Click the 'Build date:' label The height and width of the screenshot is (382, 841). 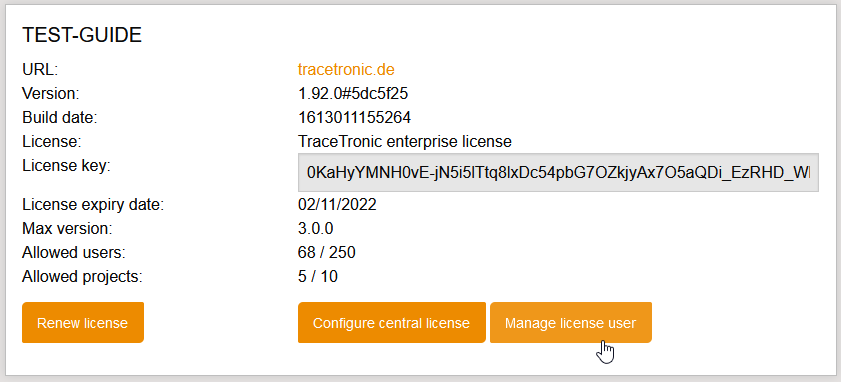60,117
